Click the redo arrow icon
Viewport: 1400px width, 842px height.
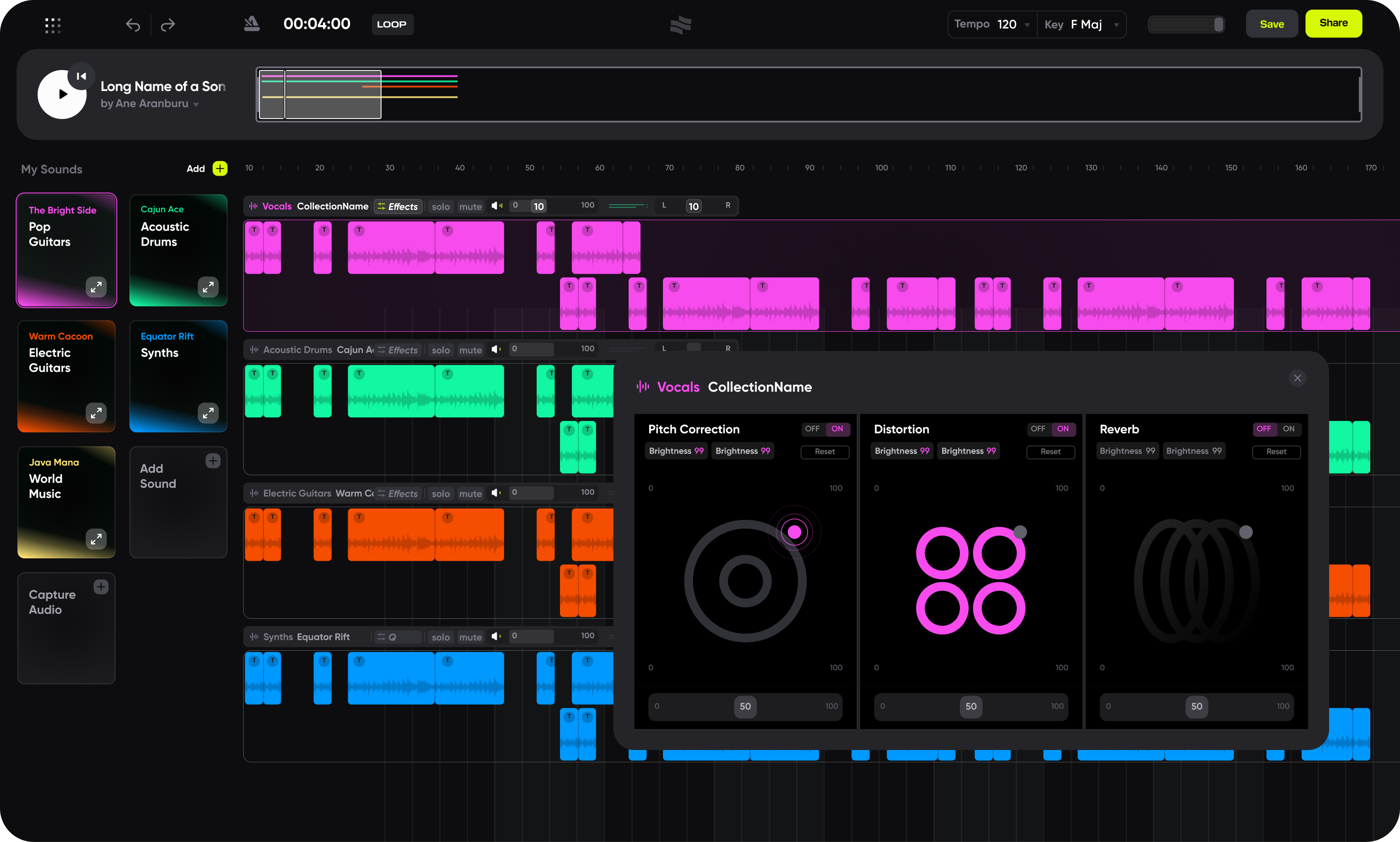[168, 25]
